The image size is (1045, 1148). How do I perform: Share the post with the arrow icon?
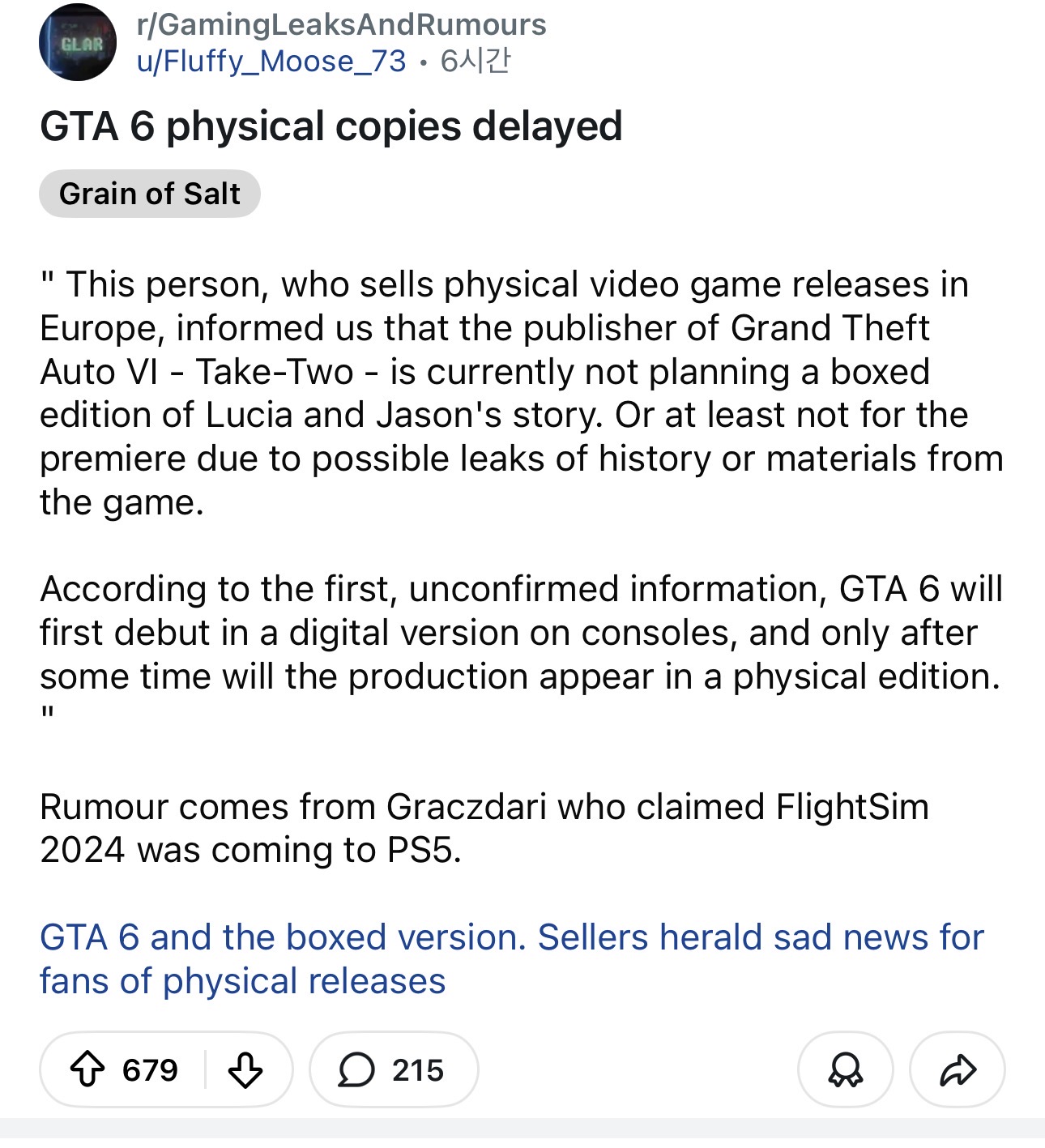[958, 1069]
